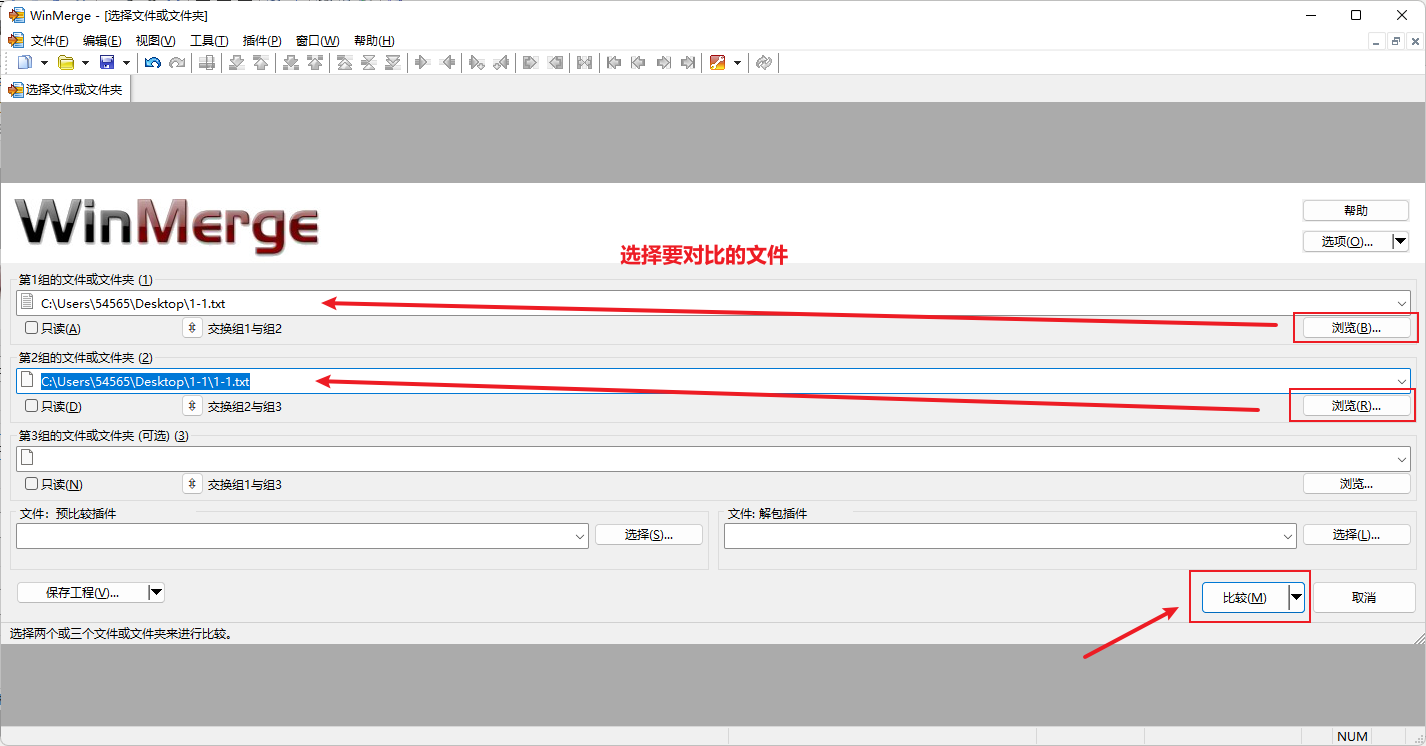Image resolution: width=1426 pixels, height=746 pixels.
Task: Click the First Difference toolbar icon
Action: pos(344,62)
